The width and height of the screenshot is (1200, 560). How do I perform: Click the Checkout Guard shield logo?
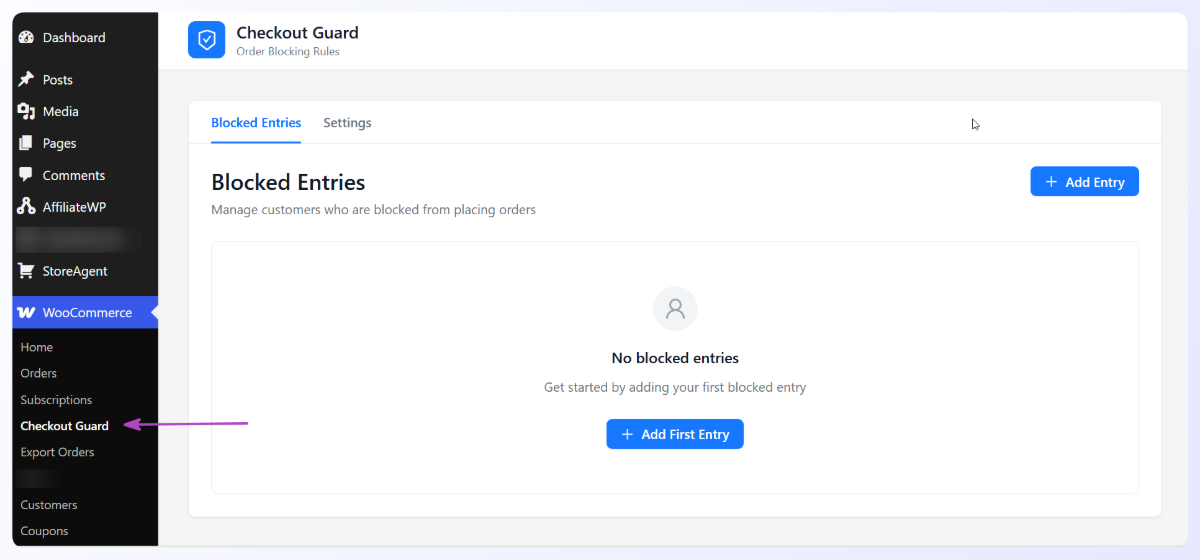207,40
